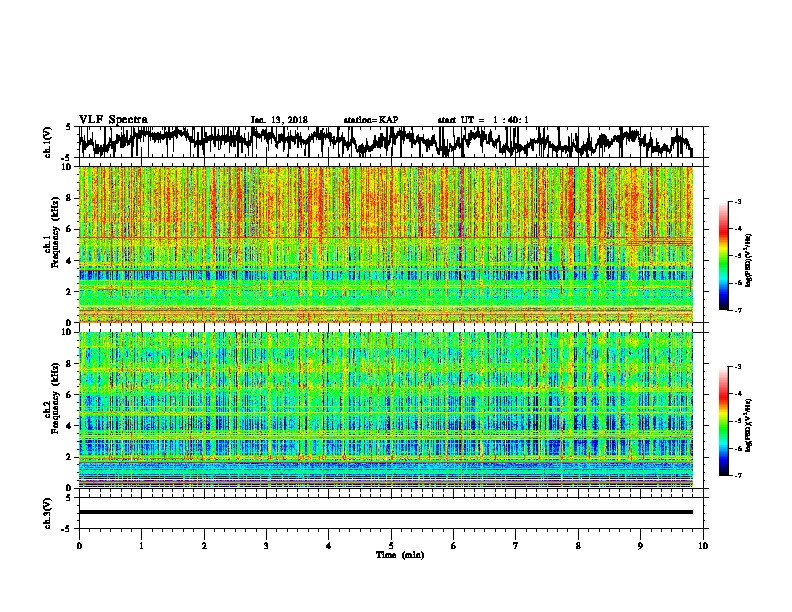Viewport: 792px width, 612px height.
Task: Click time axis tick label "8"
Action: tap(578, 546)
